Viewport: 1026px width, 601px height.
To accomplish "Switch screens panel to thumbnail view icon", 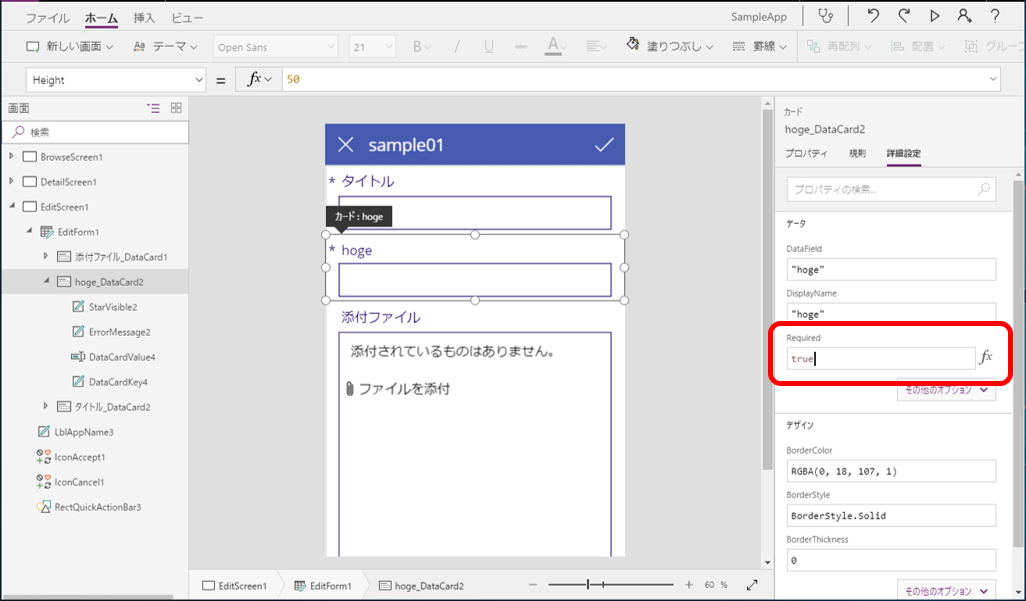I will (177, 106).
